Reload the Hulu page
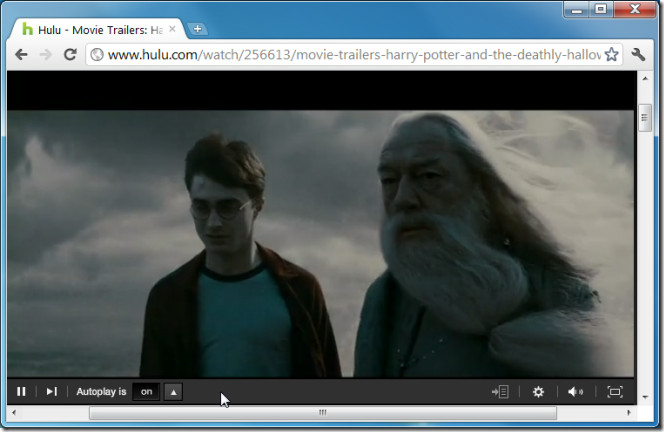Image resolution: width=664 pixels, height=432 pixels. tap(70, 54)
